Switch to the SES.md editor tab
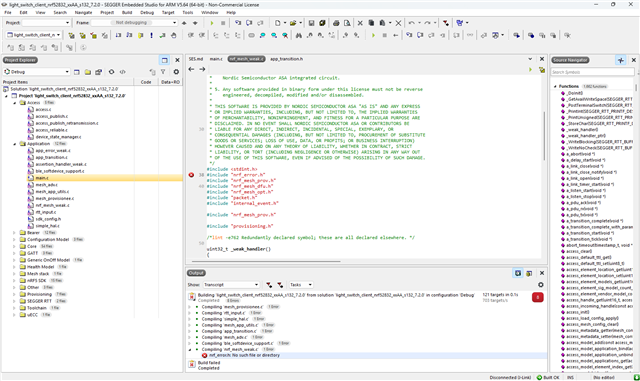The width and height of the screenshot is (640, 381). coord(196,59)
